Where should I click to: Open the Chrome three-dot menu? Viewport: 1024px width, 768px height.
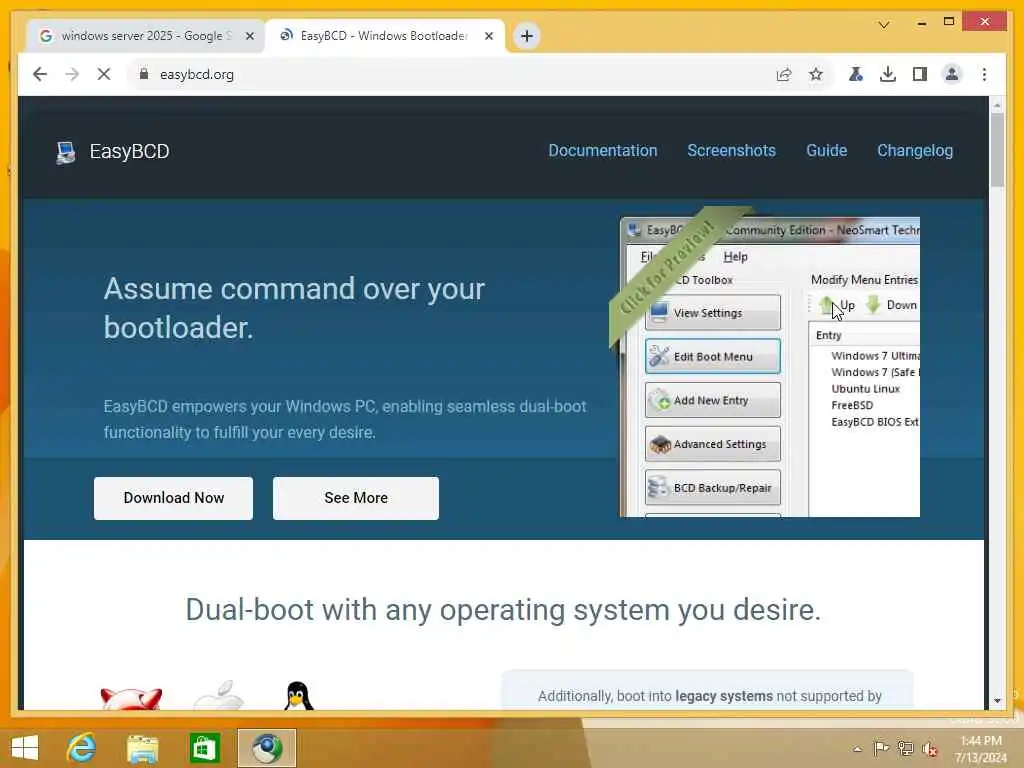coord(984,74)
